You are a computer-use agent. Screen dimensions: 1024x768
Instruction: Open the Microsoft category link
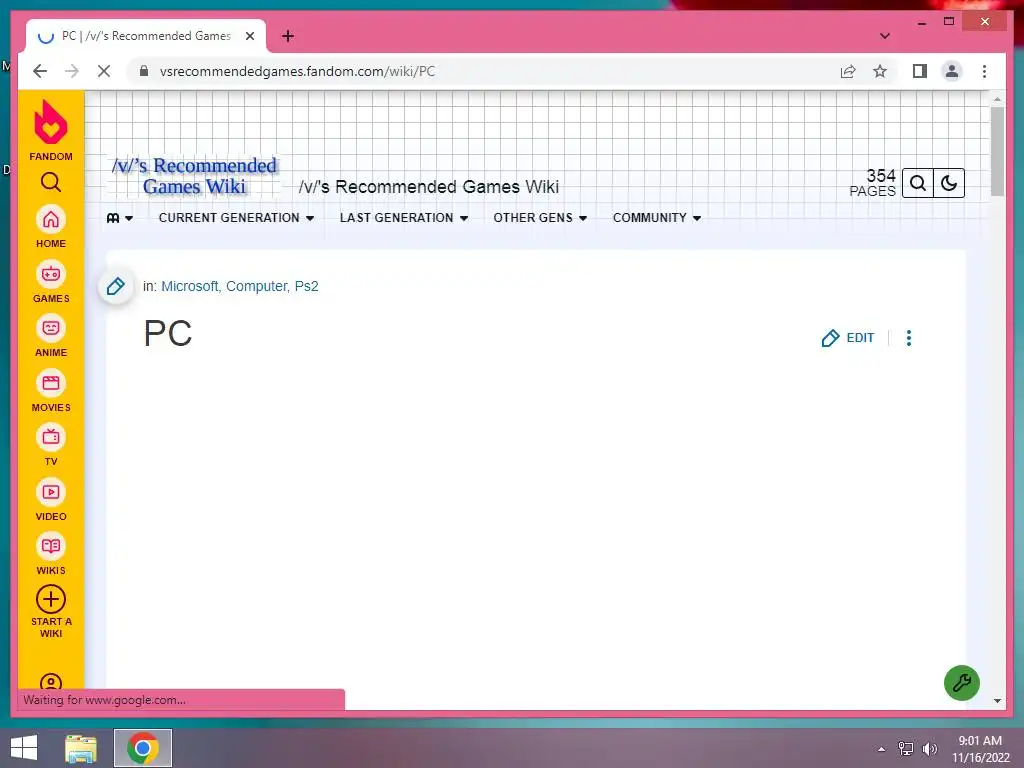point(189,286)
